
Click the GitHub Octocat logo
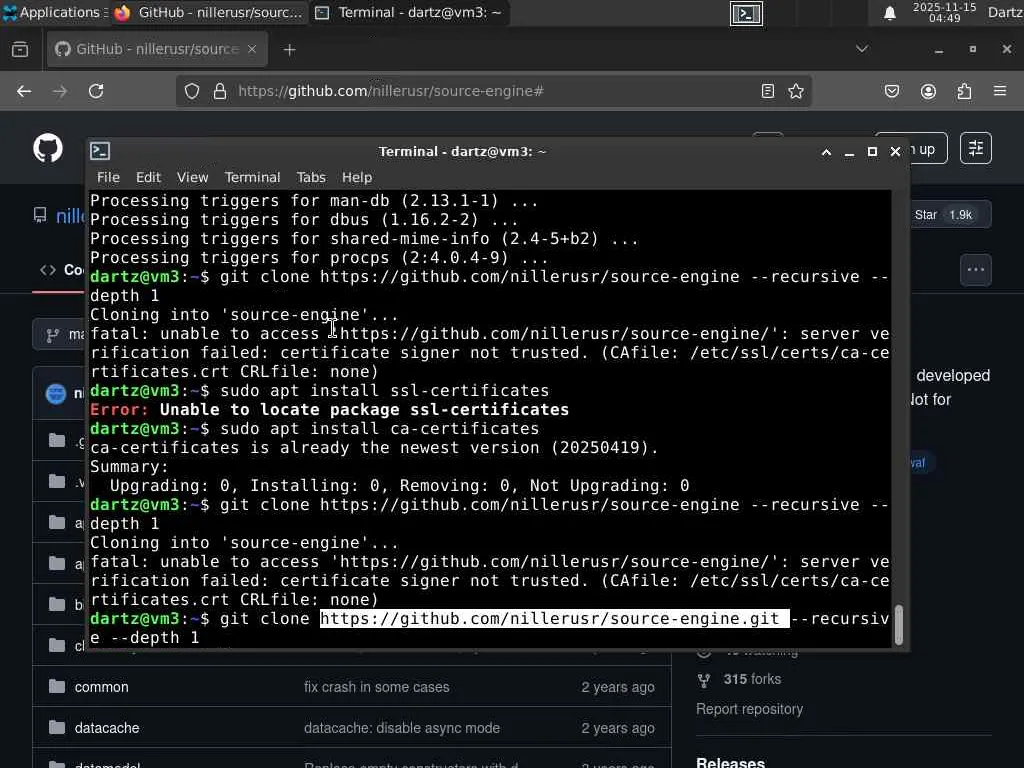tap(48, 148)
